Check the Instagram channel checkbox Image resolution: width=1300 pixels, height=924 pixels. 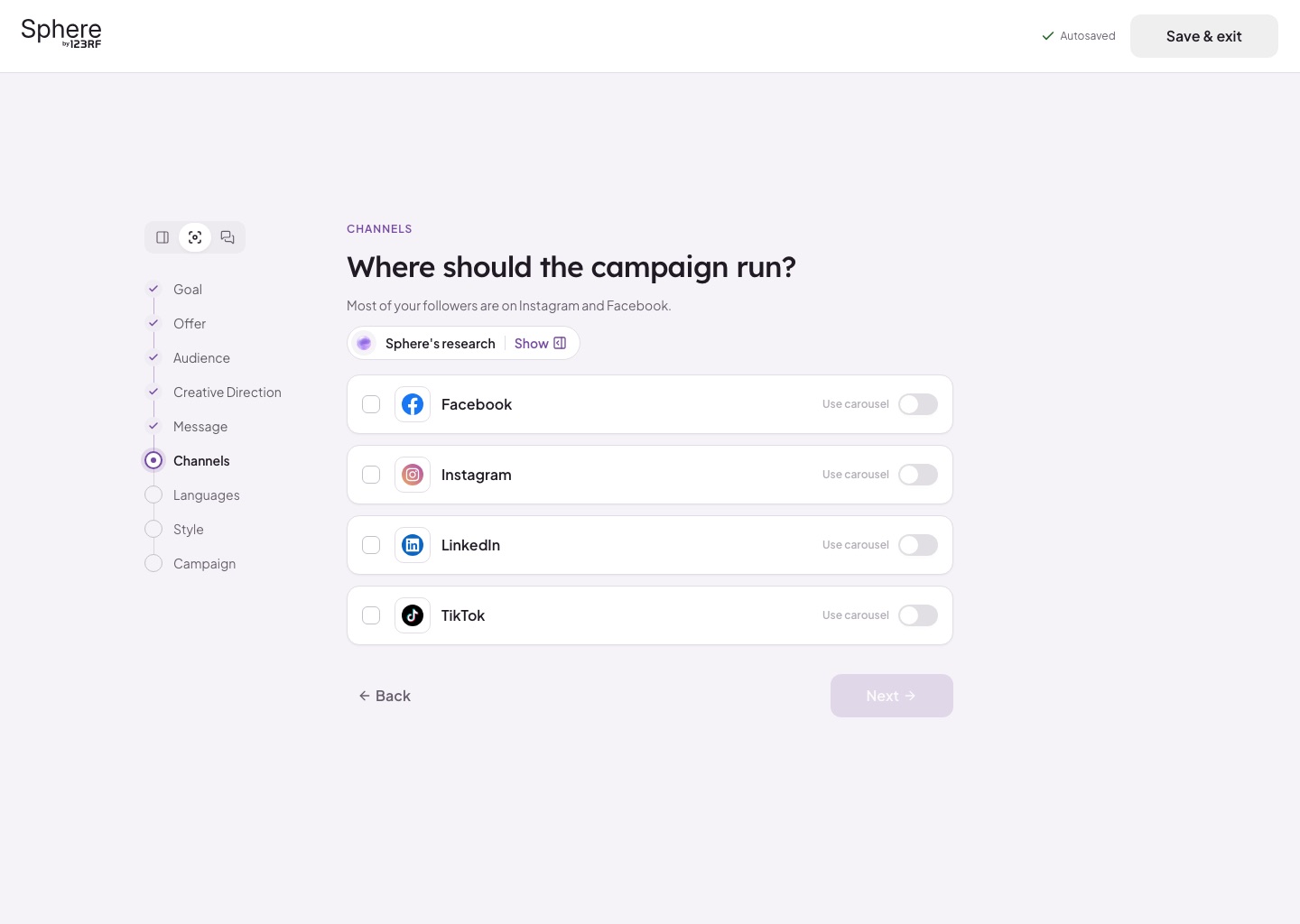click(x=371, y=475)
